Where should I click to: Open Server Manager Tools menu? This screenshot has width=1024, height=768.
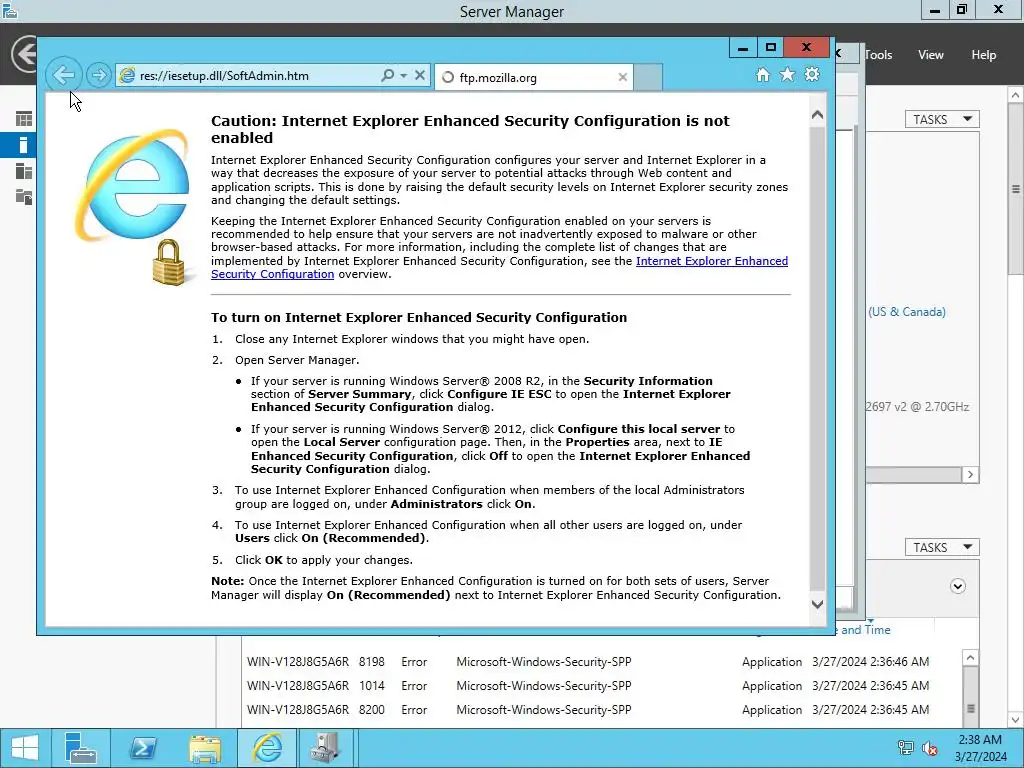[878, 55]
